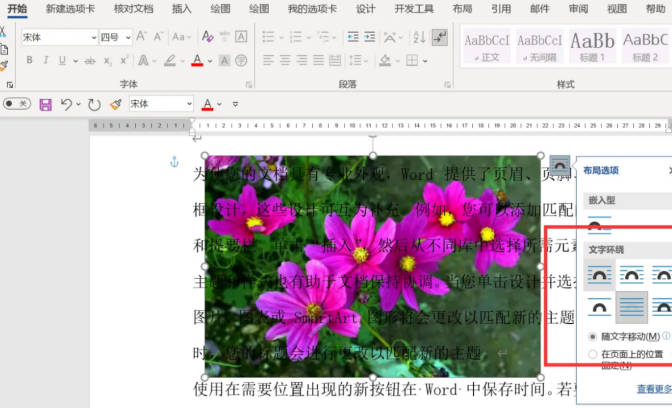Viewport: 672px width, 408px height.
Task: Select the 在页面上的位置固定 radio option
Action: [x=593, y=354]
